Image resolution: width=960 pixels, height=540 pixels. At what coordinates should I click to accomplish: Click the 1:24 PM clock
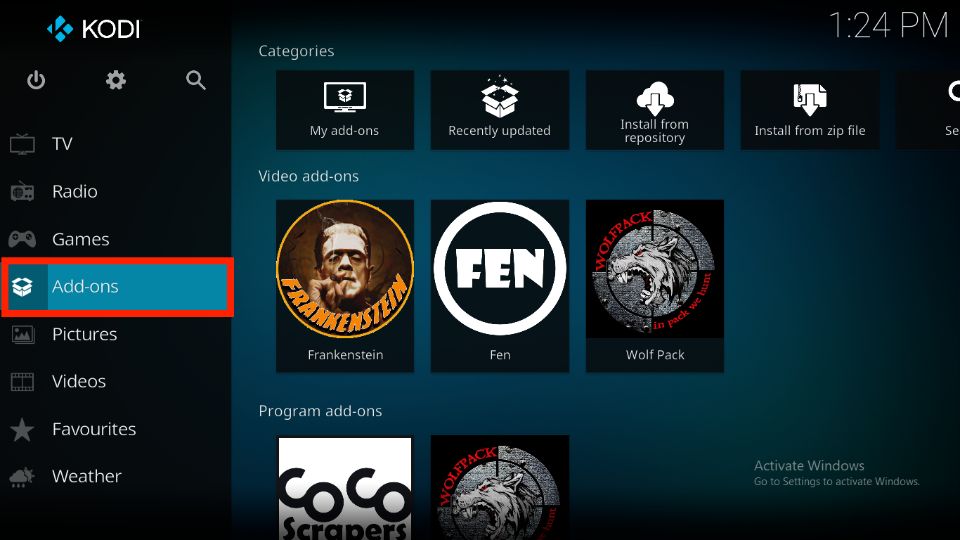point(888,26)
